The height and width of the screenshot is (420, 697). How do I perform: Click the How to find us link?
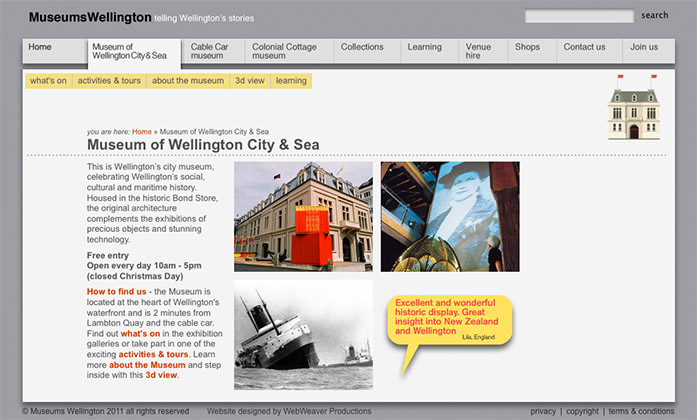(x=116, y=292)
